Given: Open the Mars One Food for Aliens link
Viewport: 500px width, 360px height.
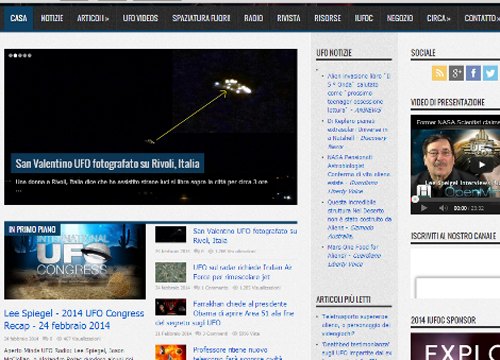Looking at the screenshot, I should coord(354,256).
